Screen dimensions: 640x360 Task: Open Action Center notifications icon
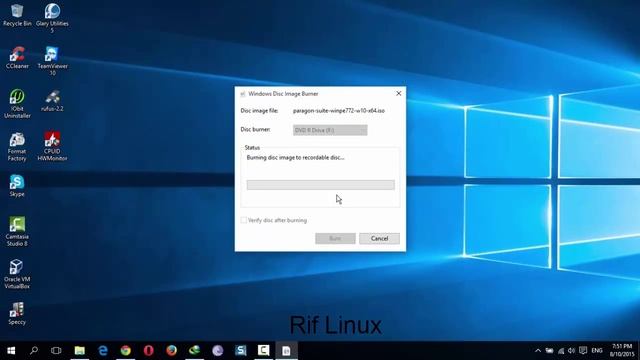tap(583, 351)
